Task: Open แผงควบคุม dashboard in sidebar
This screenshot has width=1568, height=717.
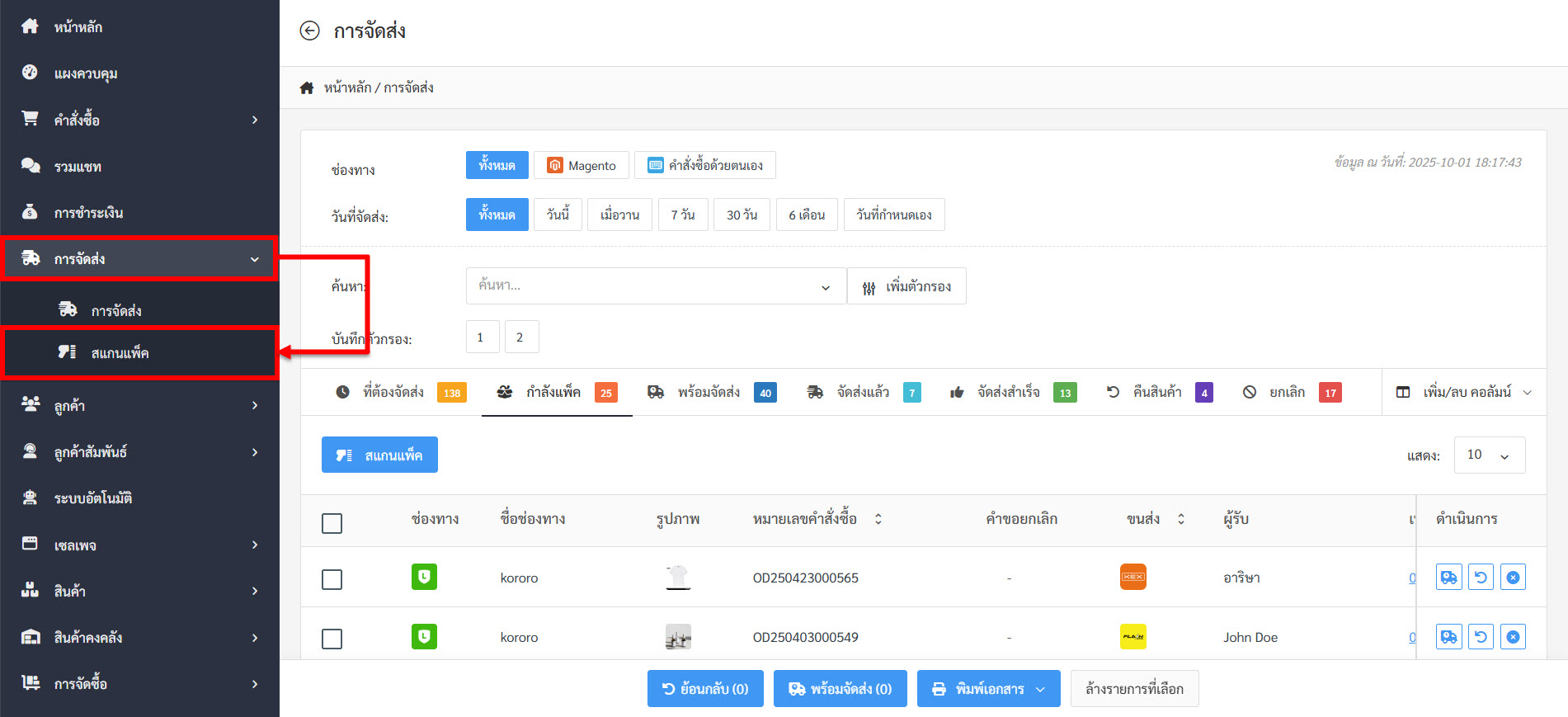Action: click(86, 73)
